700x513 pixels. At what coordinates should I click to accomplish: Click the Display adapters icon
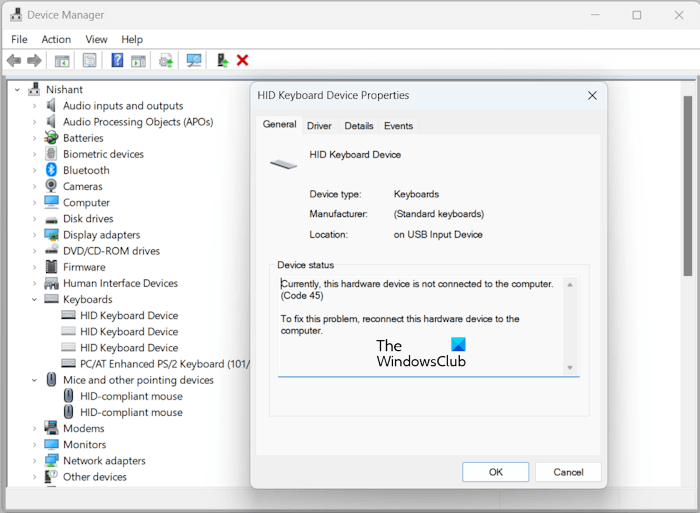(51, 234)
